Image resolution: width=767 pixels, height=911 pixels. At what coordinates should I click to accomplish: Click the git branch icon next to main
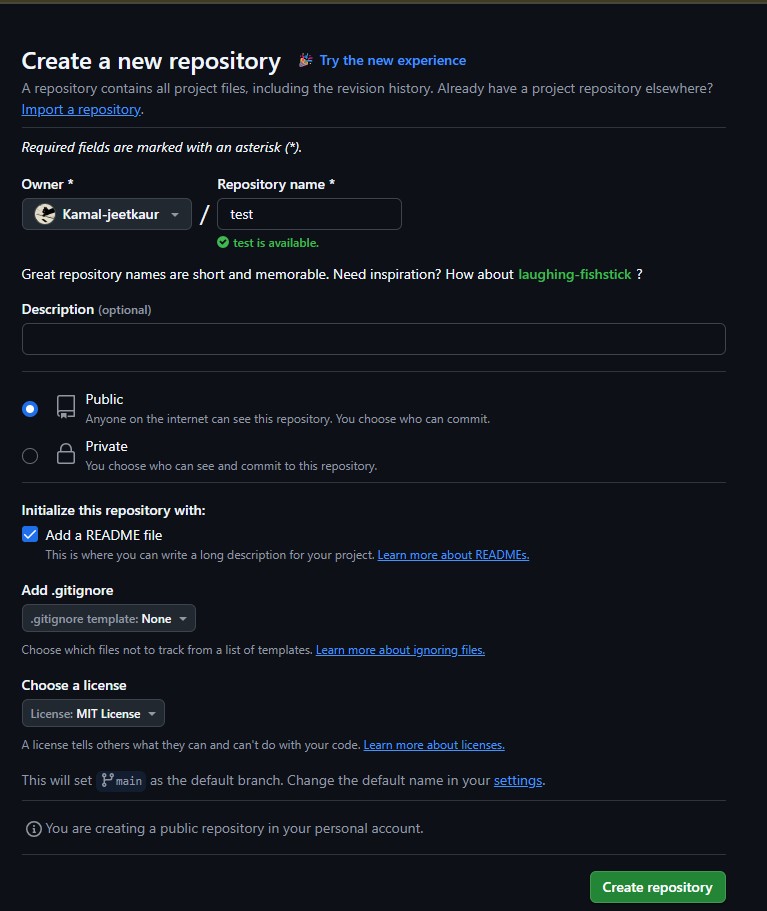[x=107, y=780]
